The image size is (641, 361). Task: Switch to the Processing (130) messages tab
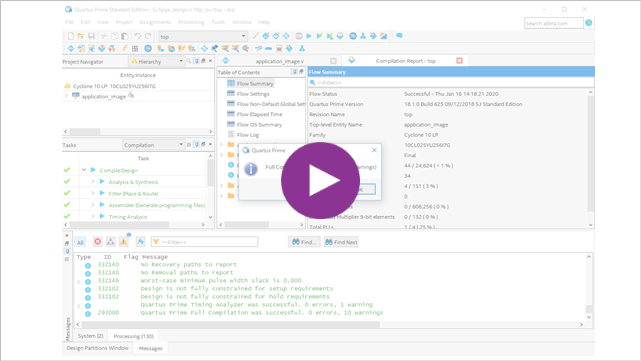[x=133, y=336]
